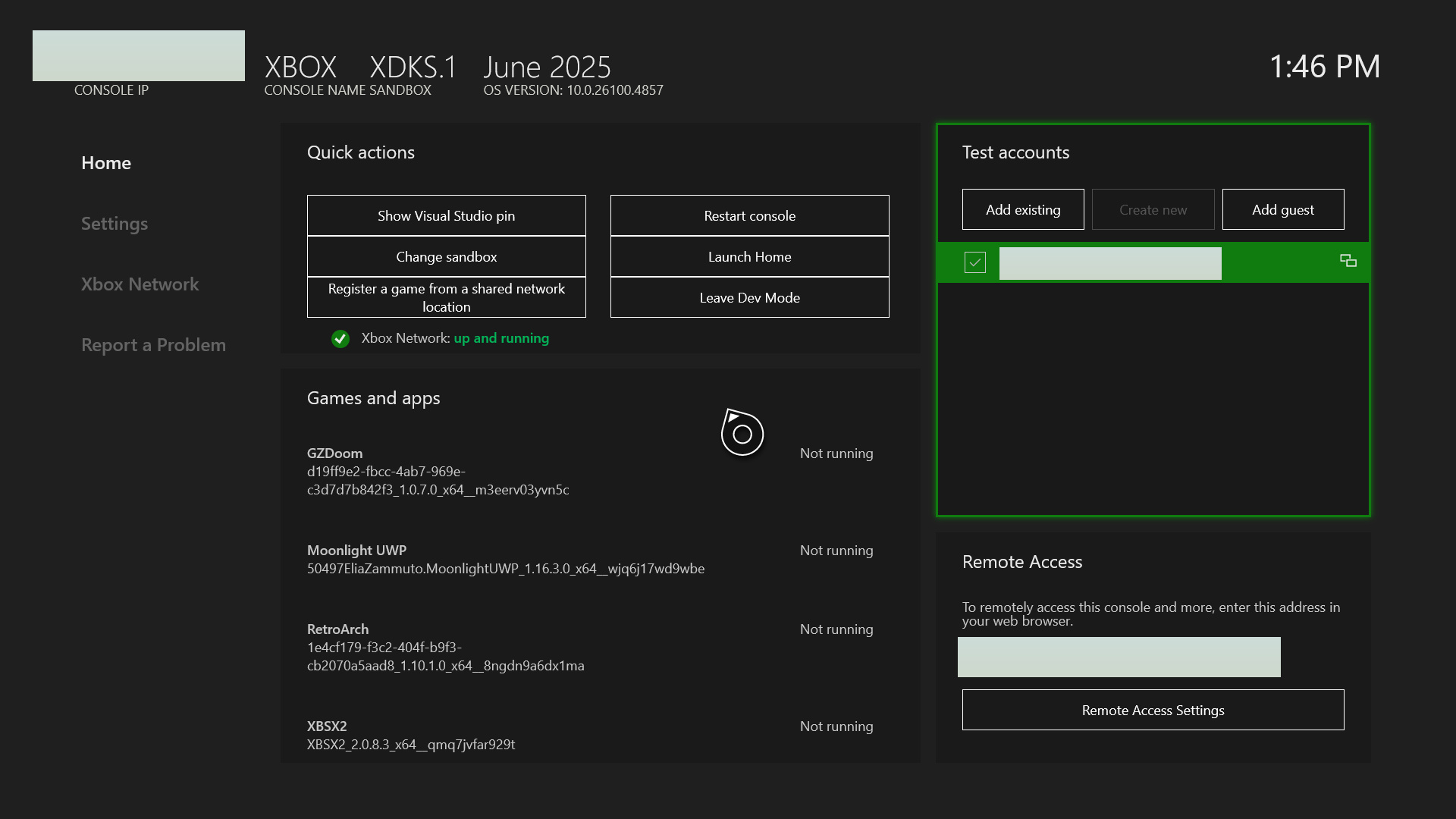
Task: Click Add existing test account button
Action: pyautogui.click(x=1023, y=209)
